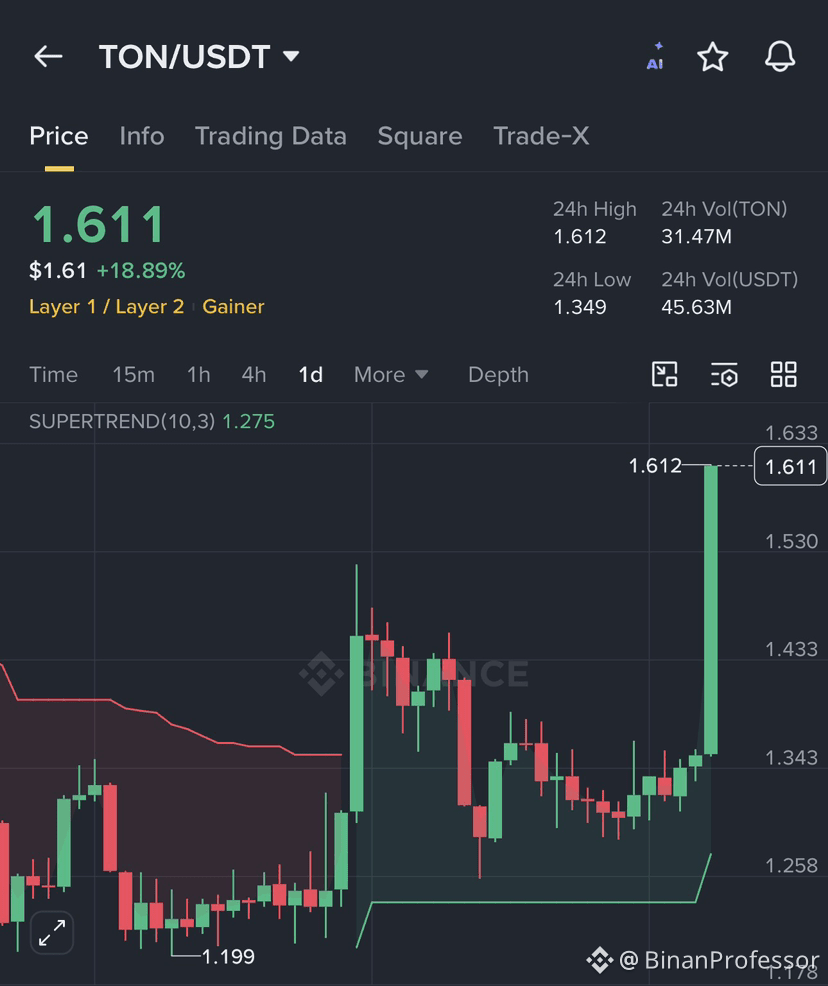Open the AI analysis icon
The height and width of the screenshot is (986, 828).
tap(655, 57)
